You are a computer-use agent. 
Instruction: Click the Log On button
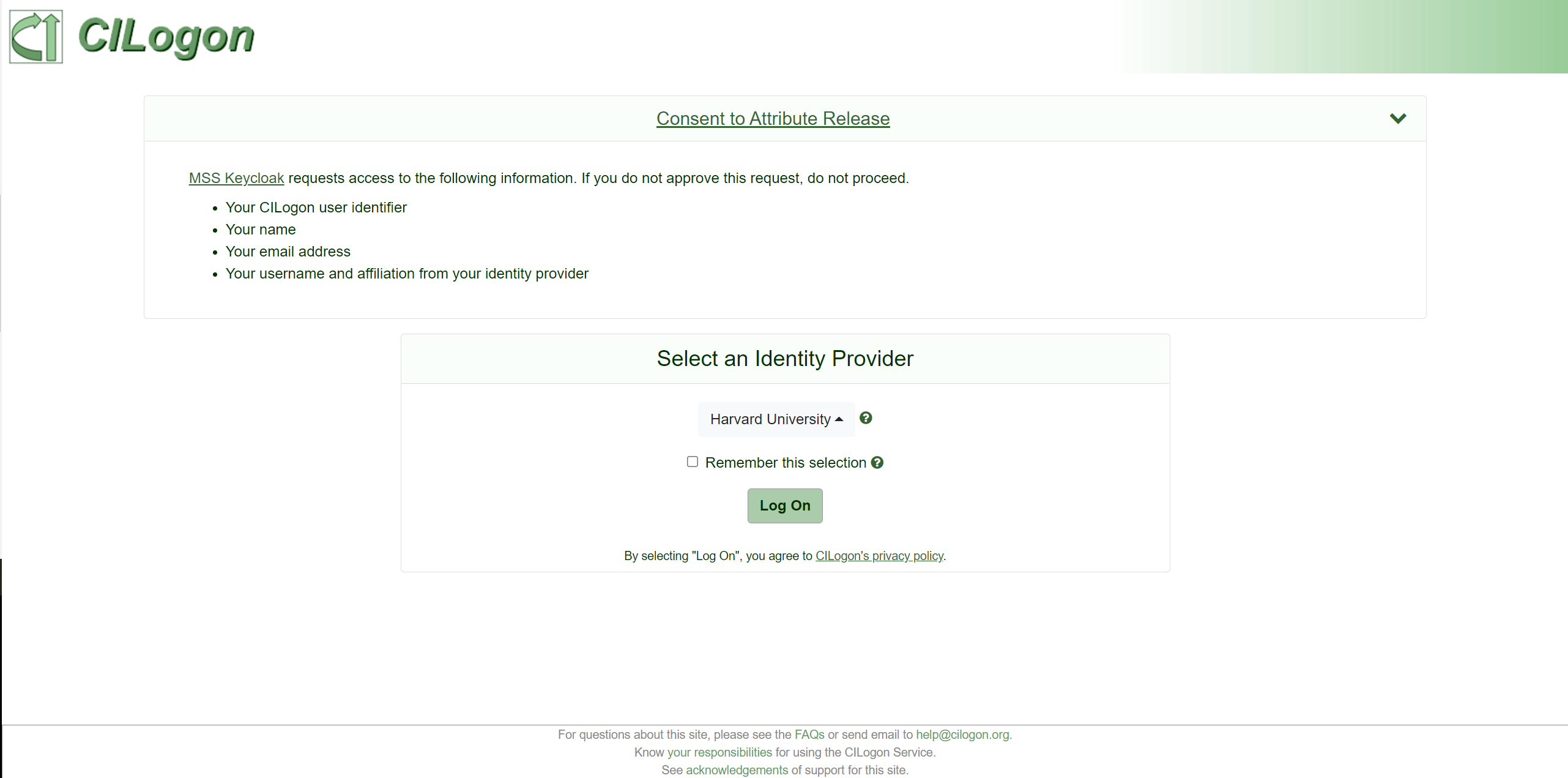pyautogui.click(x=785, y=505)
